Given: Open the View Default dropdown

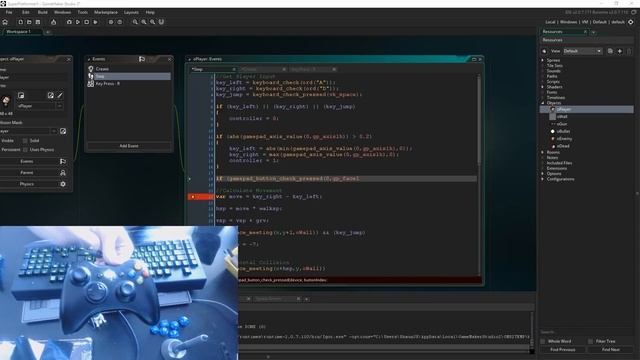Looking at the screenshot, I should [x=582, y=51].
